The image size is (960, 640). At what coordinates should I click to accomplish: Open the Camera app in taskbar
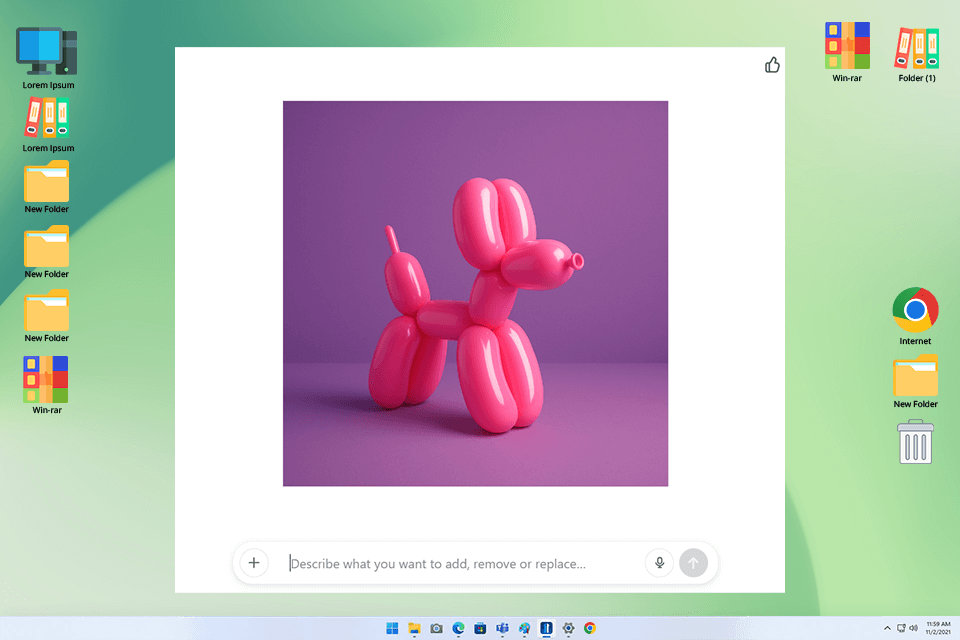pos(437,628)
